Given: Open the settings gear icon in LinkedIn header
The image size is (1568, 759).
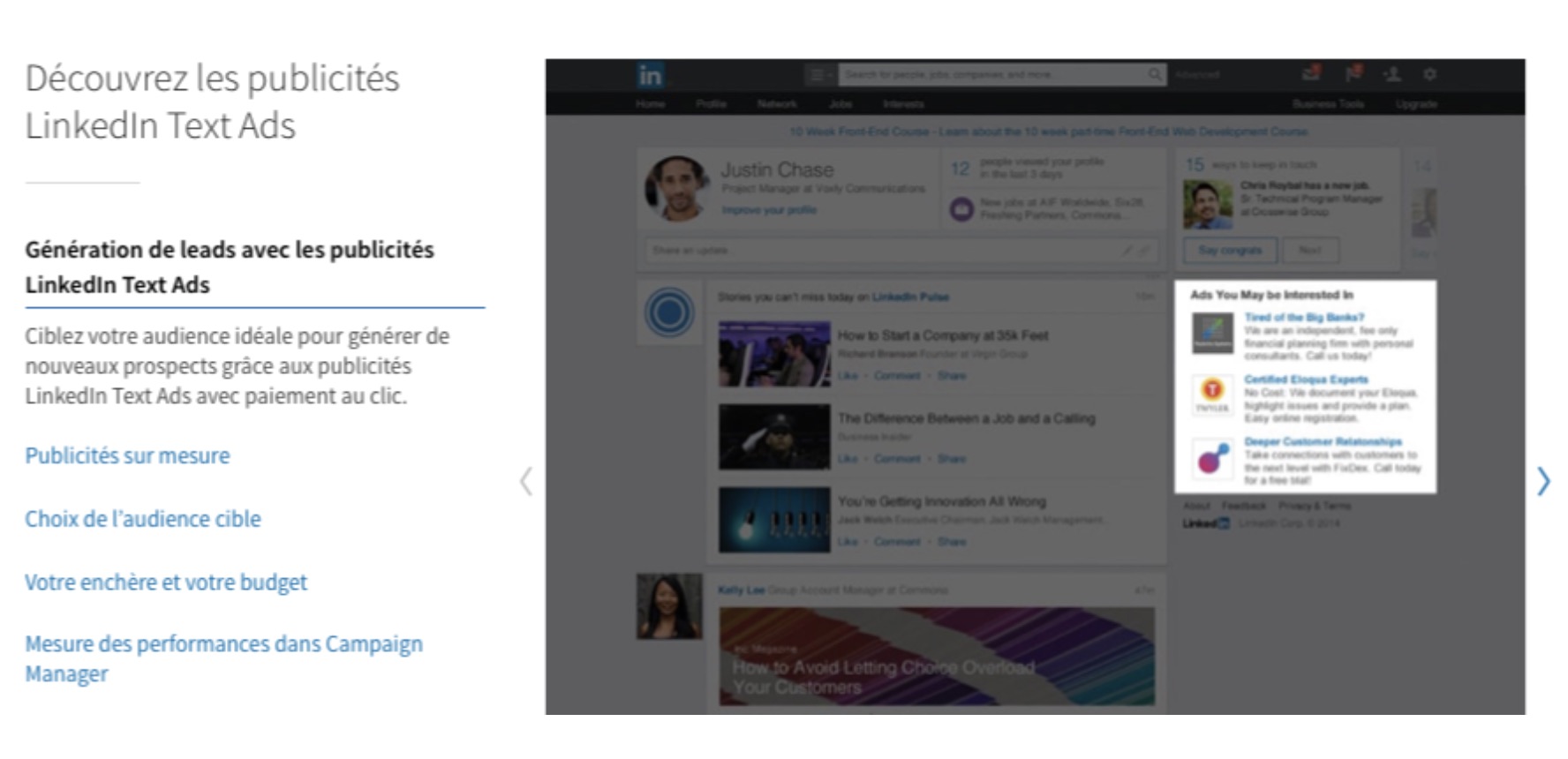Looking at the screenshot, I should [1430, 74].
